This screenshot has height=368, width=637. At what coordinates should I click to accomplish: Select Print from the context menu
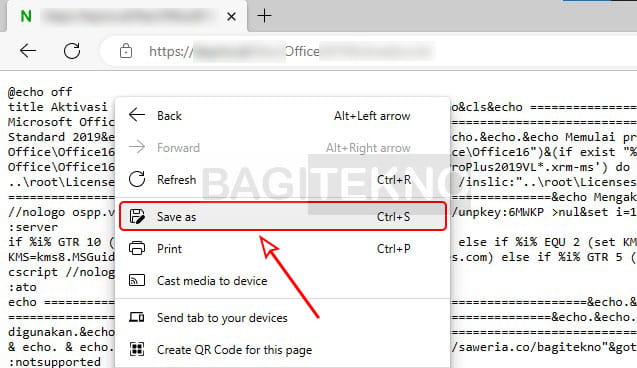[283, 249]
